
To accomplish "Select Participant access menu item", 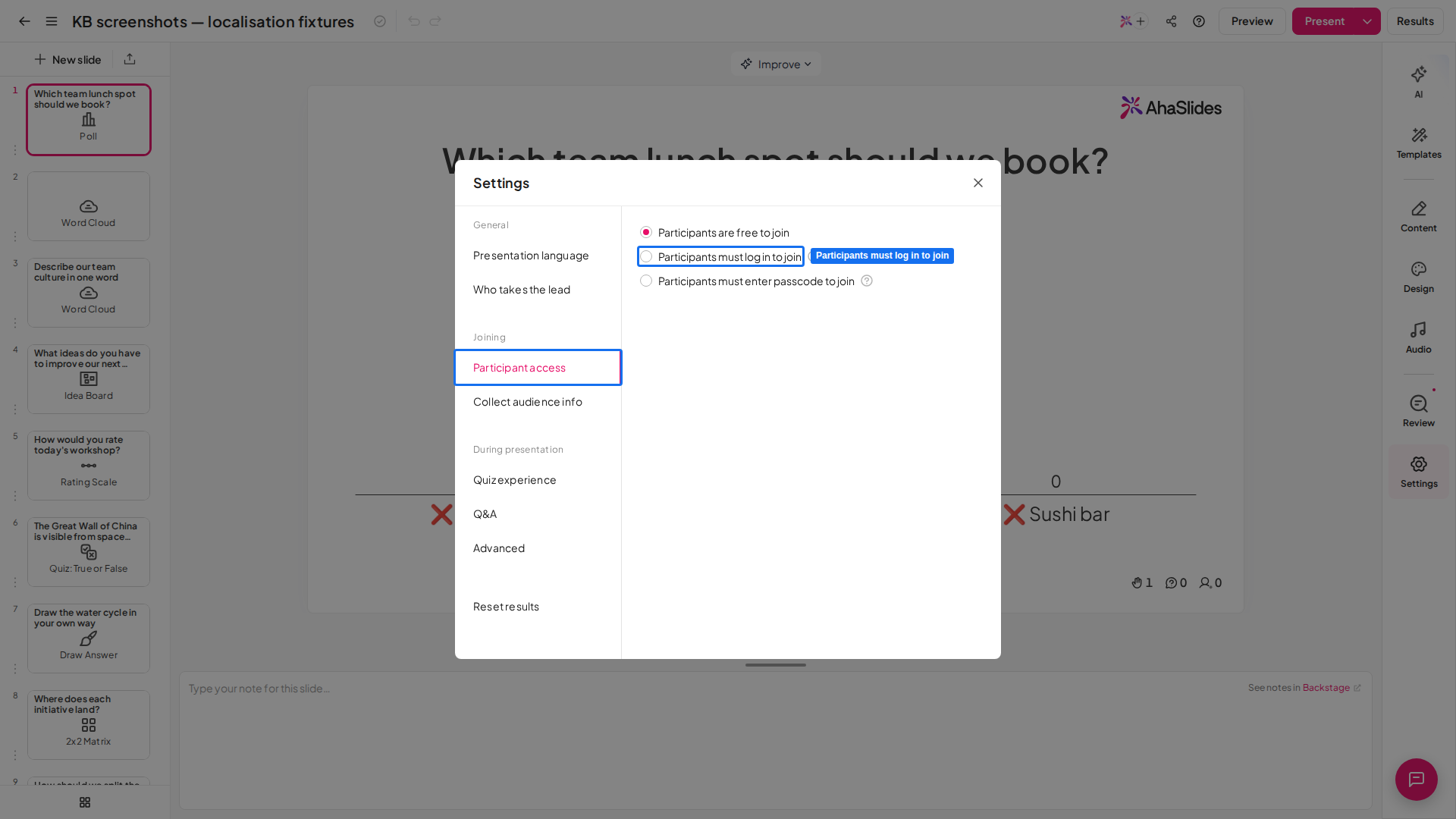I will point(538,367).
